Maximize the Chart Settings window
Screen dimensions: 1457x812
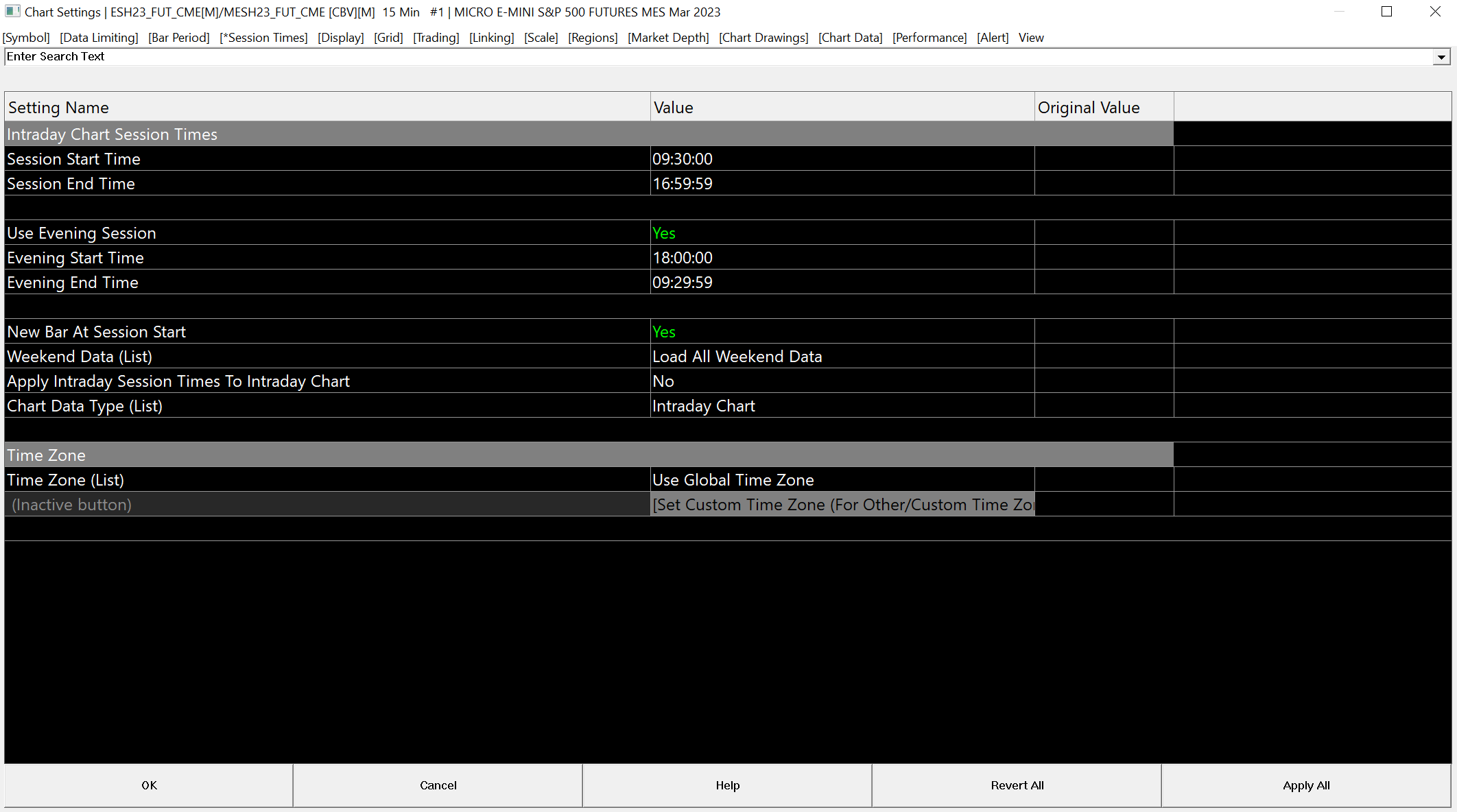pyautogui.click(x=1386, y=12)
